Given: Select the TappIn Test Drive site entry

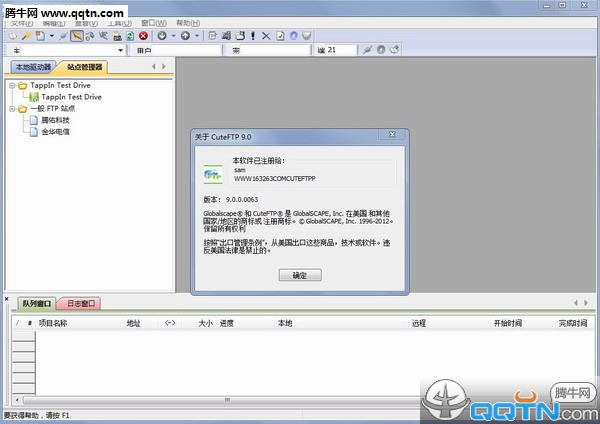Looking at the screenshot, I should [72, 97].
